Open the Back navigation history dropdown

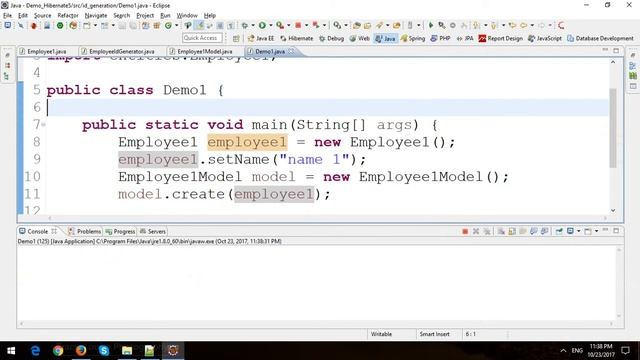(532, 25)
